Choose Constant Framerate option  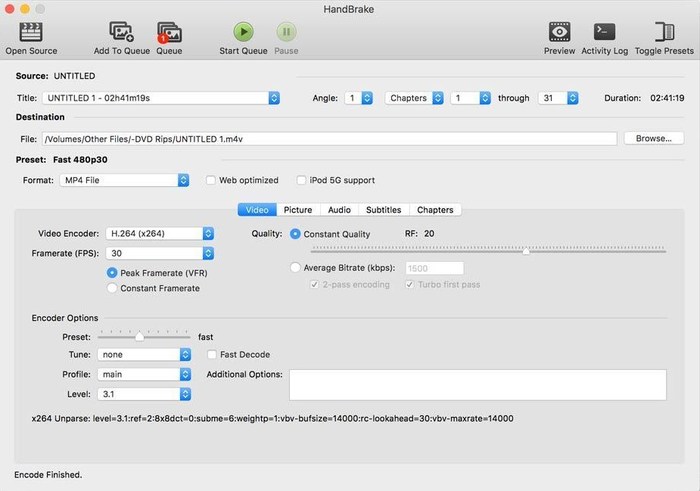point(112,288)
